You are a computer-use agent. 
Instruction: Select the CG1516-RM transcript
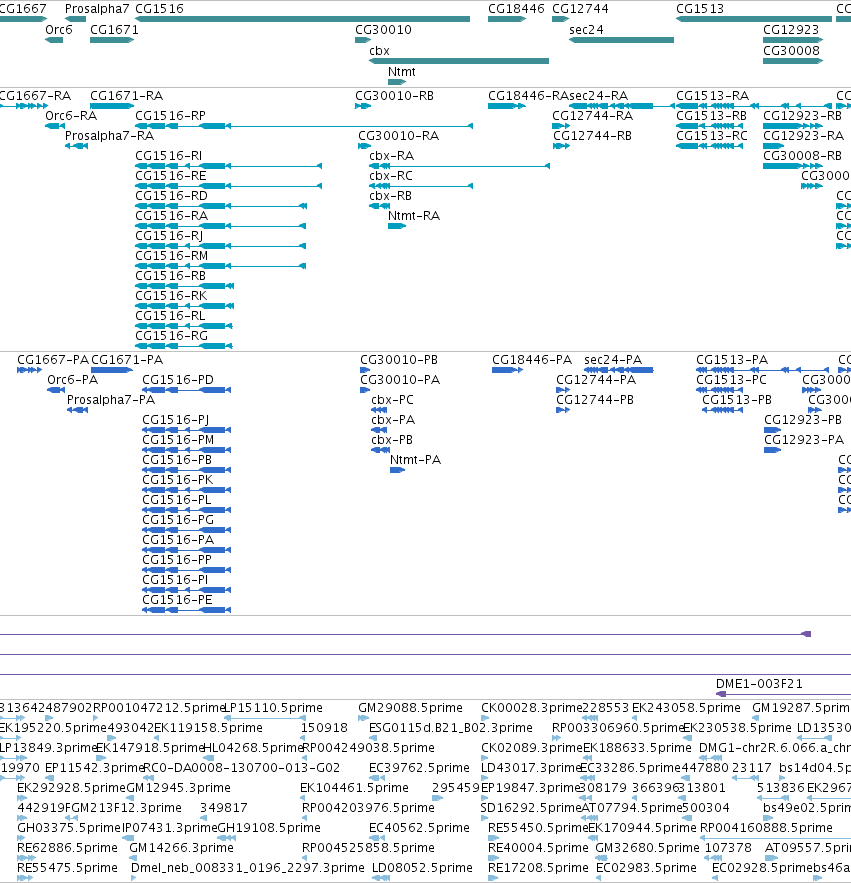(x=221, y=266)
